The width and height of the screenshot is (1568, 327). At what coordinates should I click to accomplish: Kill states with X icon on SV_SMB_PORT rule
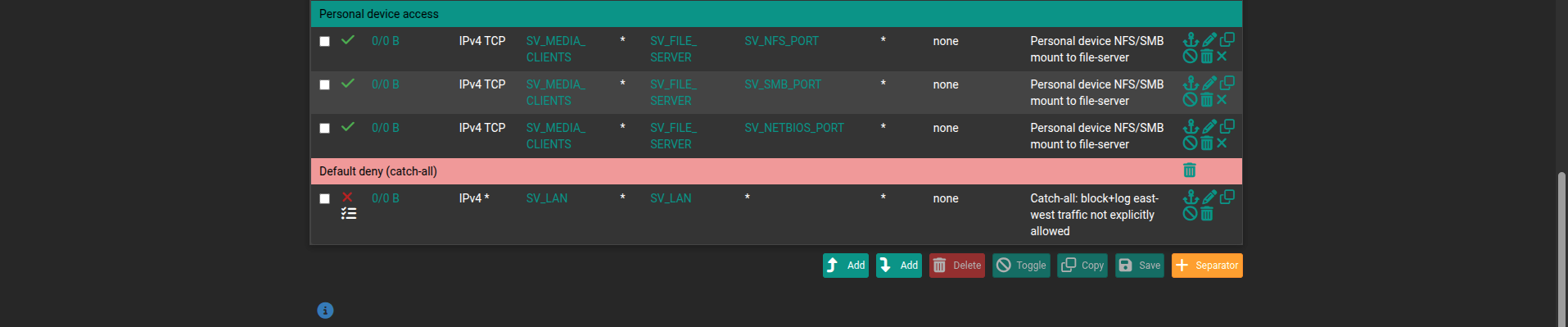pyautogui.click(x=1222, y=99)
